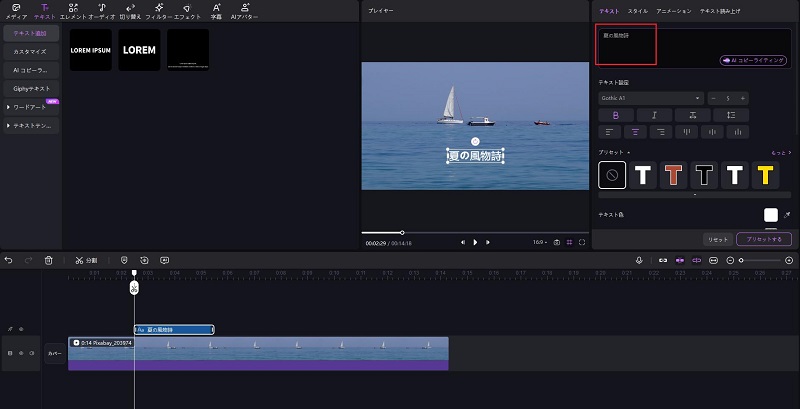Click the undo arrow in timeline toolbar
Screen dimensions: 800x409
8,260
